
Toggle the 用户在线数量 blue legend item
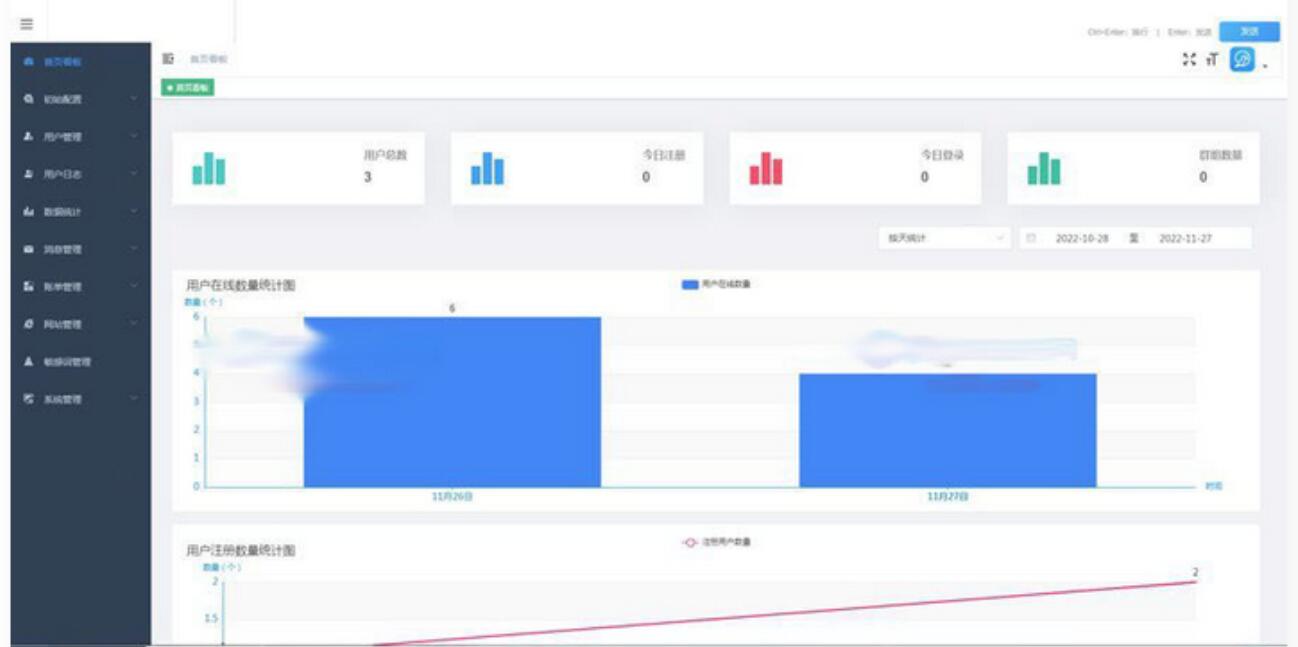(716, 285)
